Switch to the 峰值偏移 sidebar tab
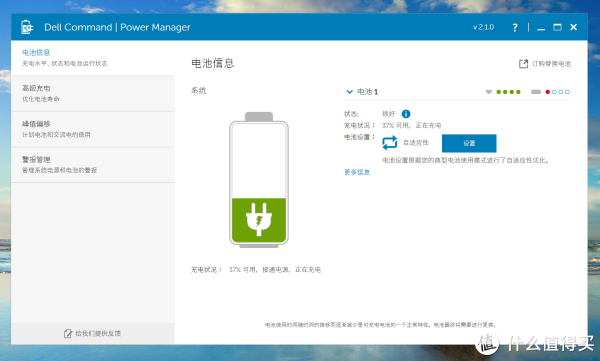 (93, 129)
